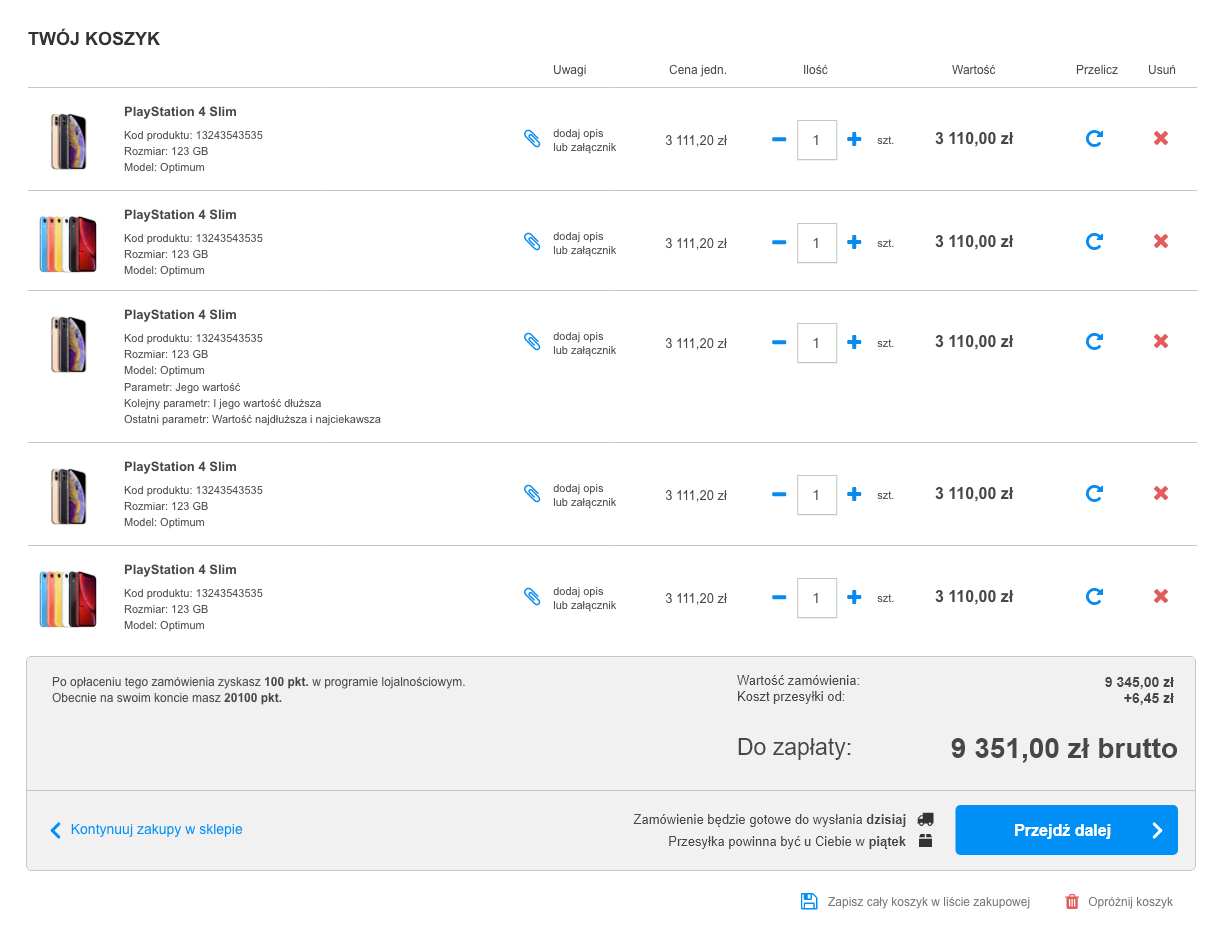Click product title above 'Parametr: Jego wartość'

(x=180, y=315)
